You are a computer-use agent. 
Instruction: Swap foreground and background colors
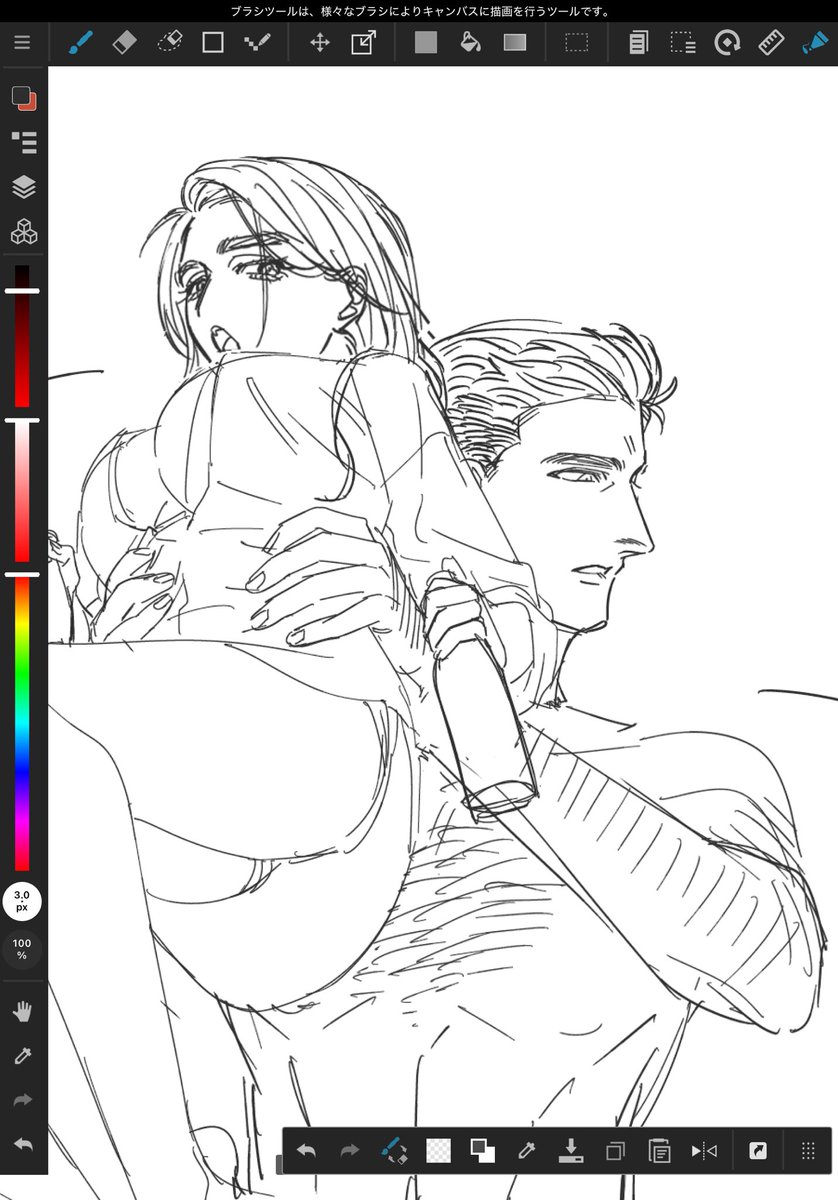(483, 1151)
